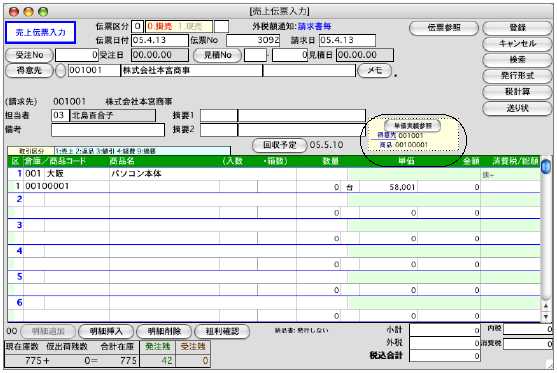Click the 税計算 tax calculation button
Image resolution: width=557 pixels, height=373 pixels.
point(517,92)
